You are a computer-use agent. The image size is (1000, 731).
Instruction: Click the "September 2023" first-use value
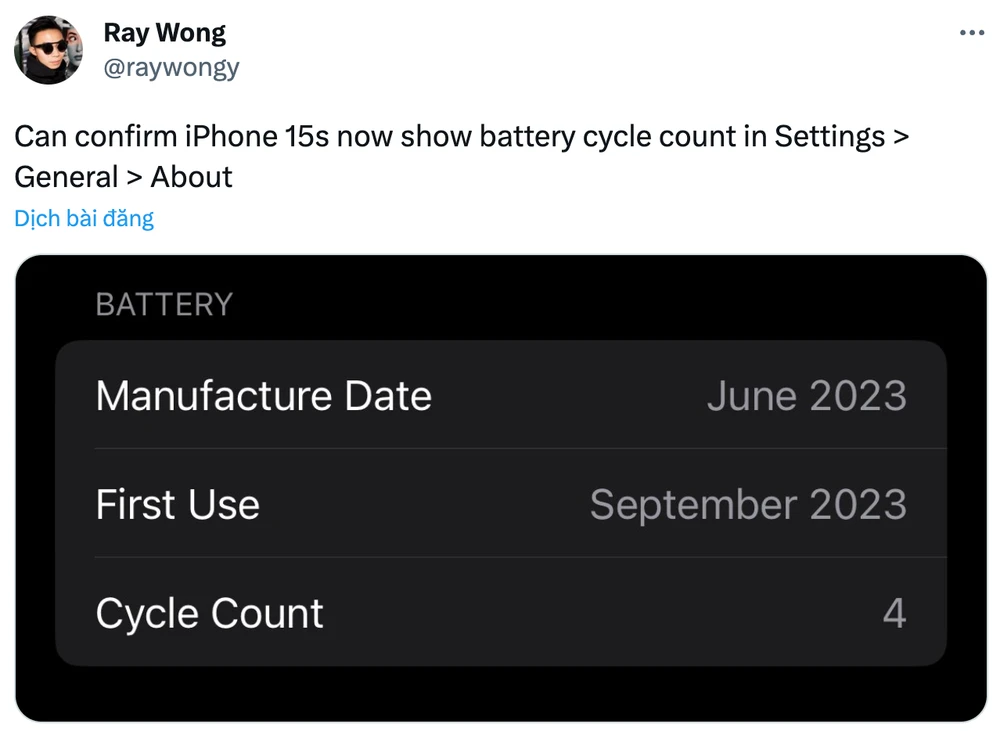[750, 505]
